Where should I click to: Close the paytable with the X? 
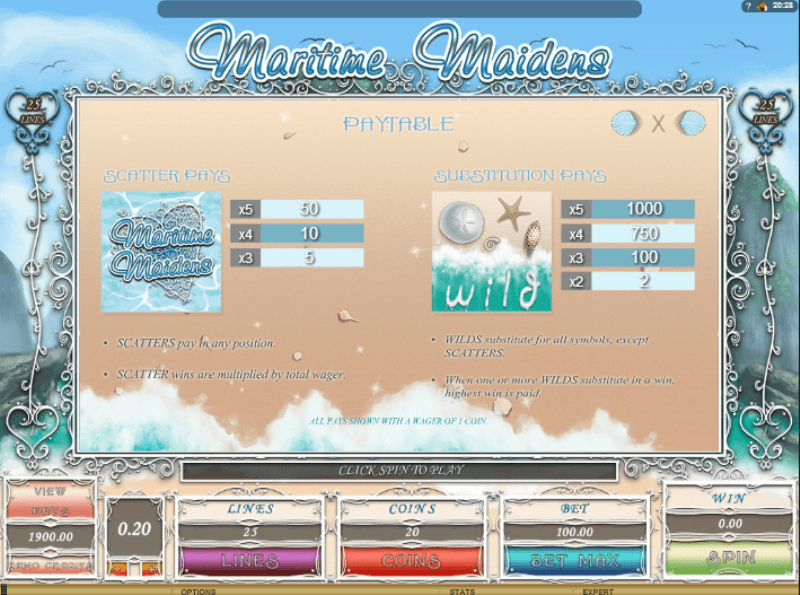tap(659, 124)
